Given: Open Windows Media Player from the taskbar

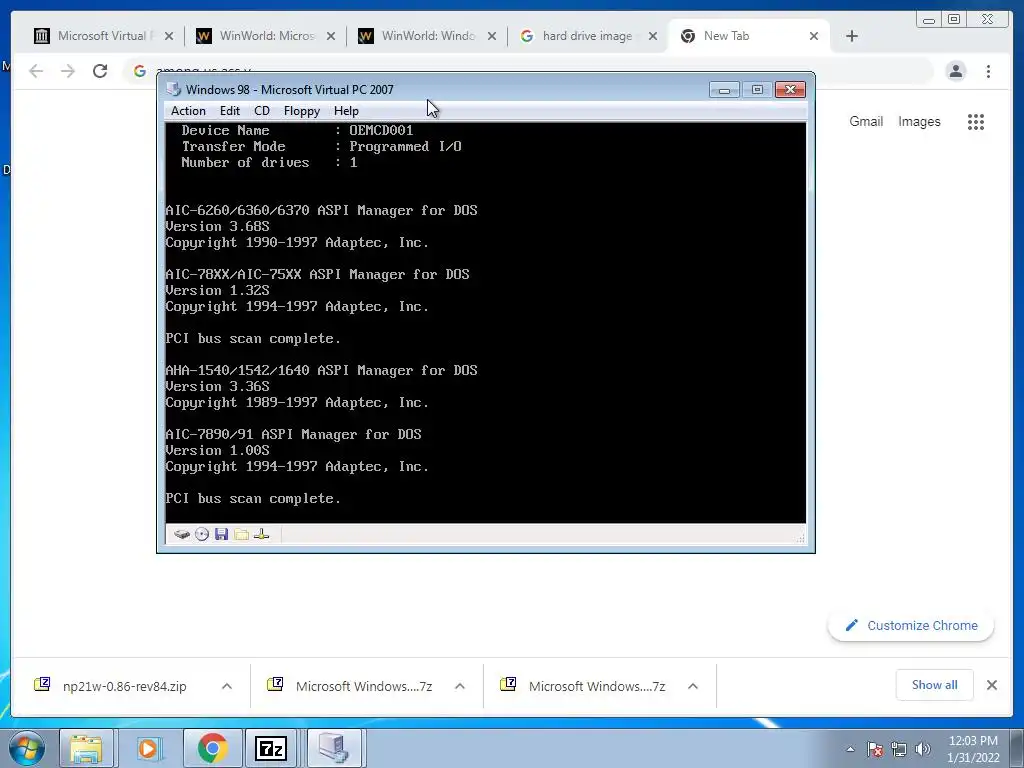Looking at the screenshot, I should (148, 748).
